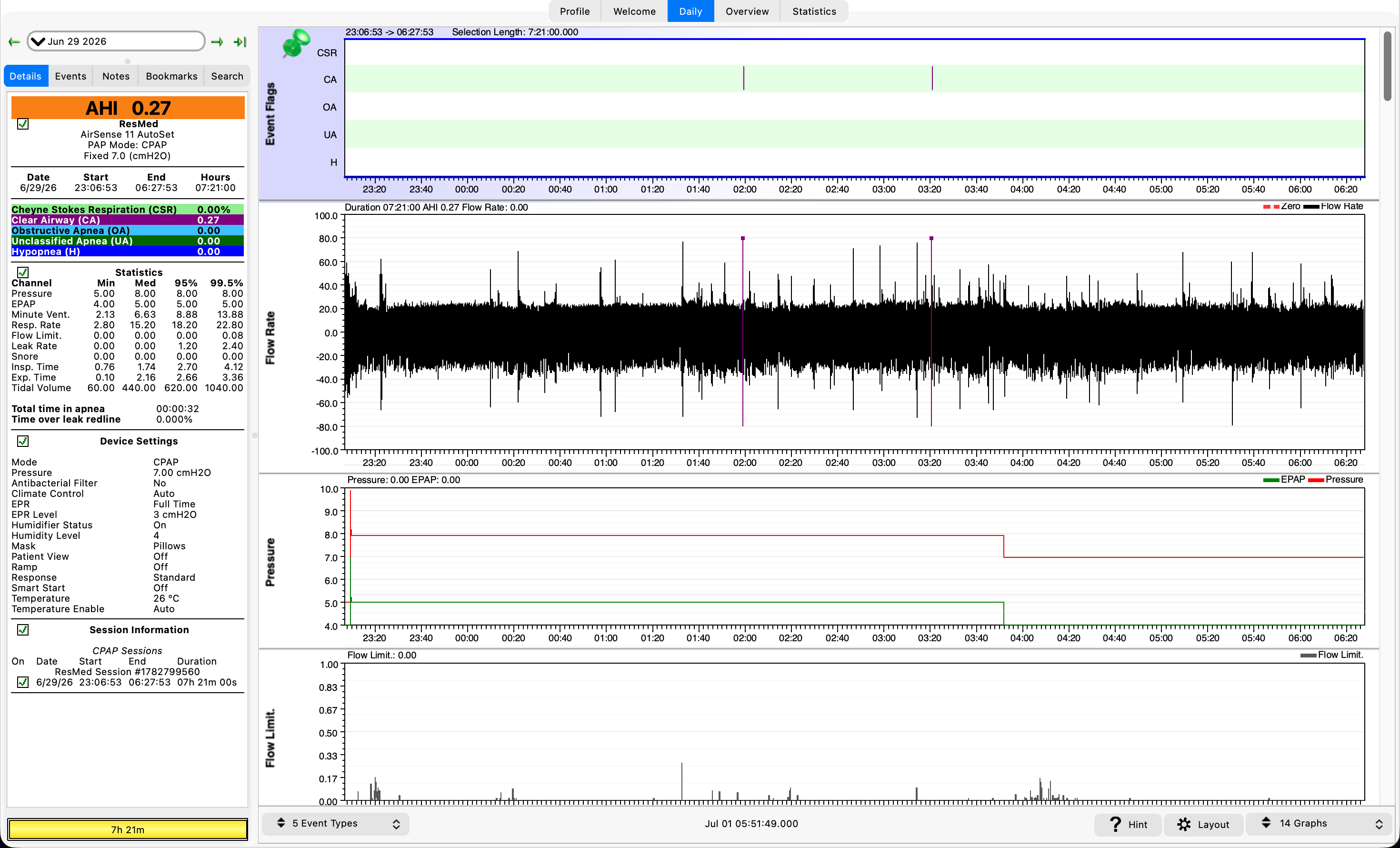Jump to most recent day arrow
The height and width of the screenshot is (848, 1400).
tap(240, 41)
